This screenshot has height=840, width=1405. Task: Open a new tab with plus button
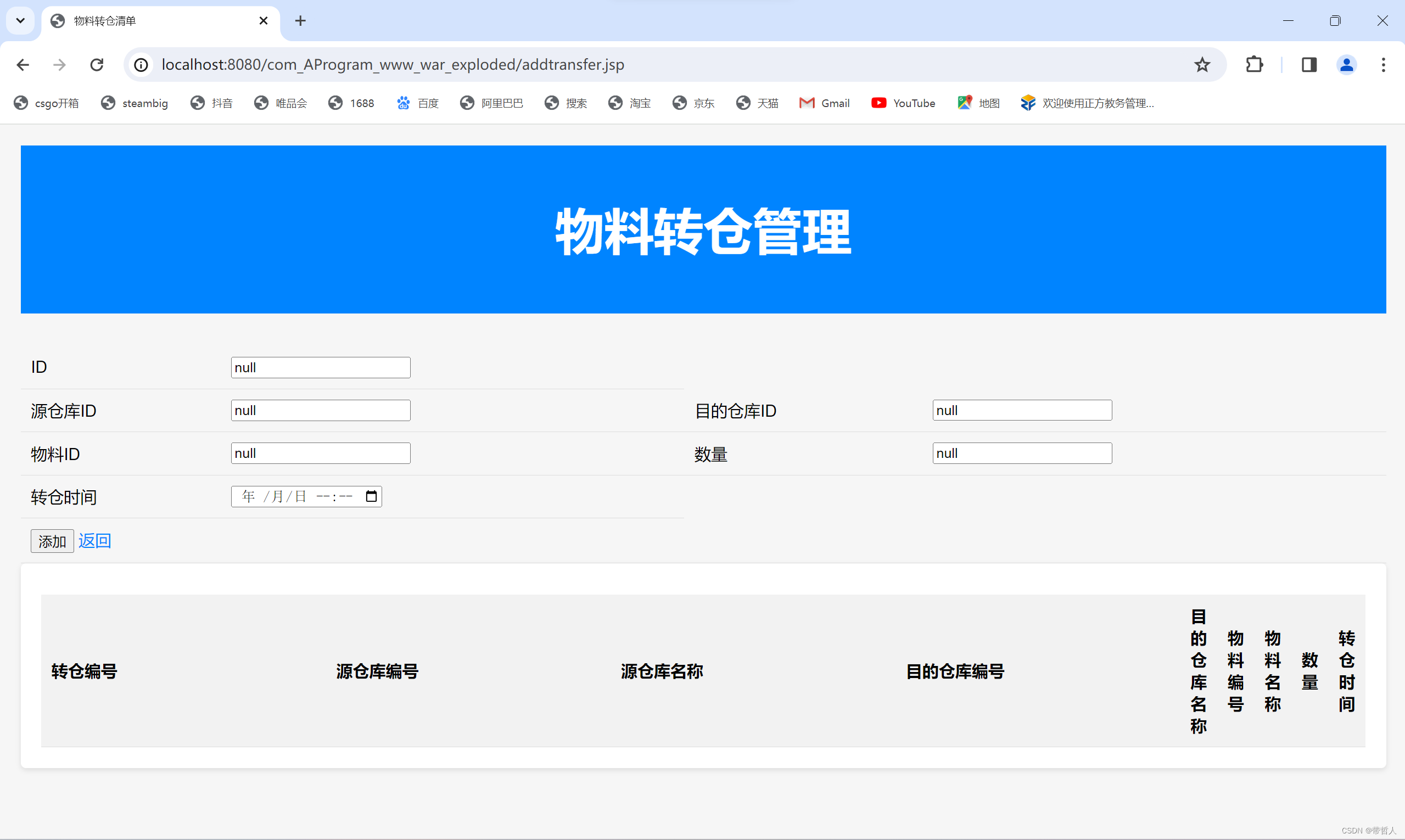coord(300,21)
